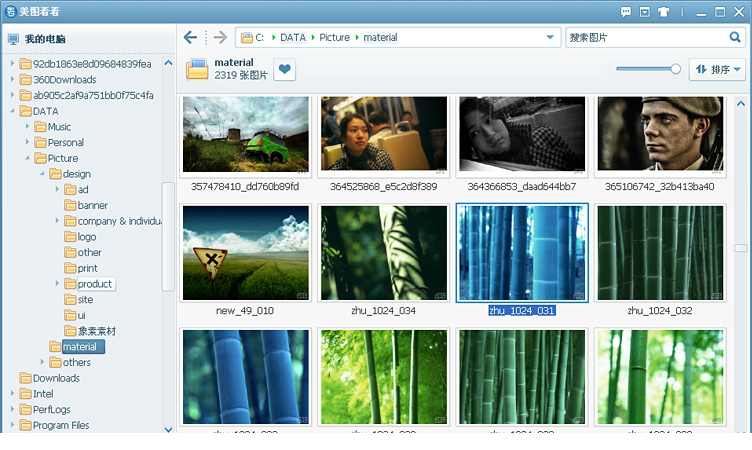Select thumbnail 364525868_e5c2d8f389
752x450 pixels.
pyautogui.click(x=384, y=134)
